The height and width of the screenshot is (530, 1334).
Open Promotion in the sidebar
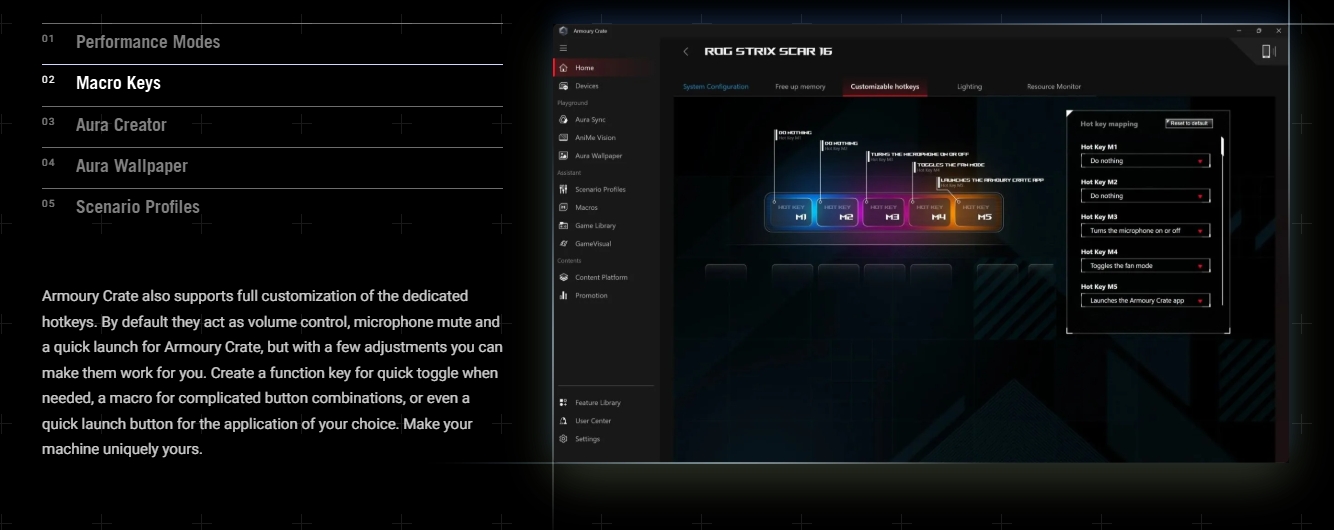pyautogui.click(x=584, y=295)
